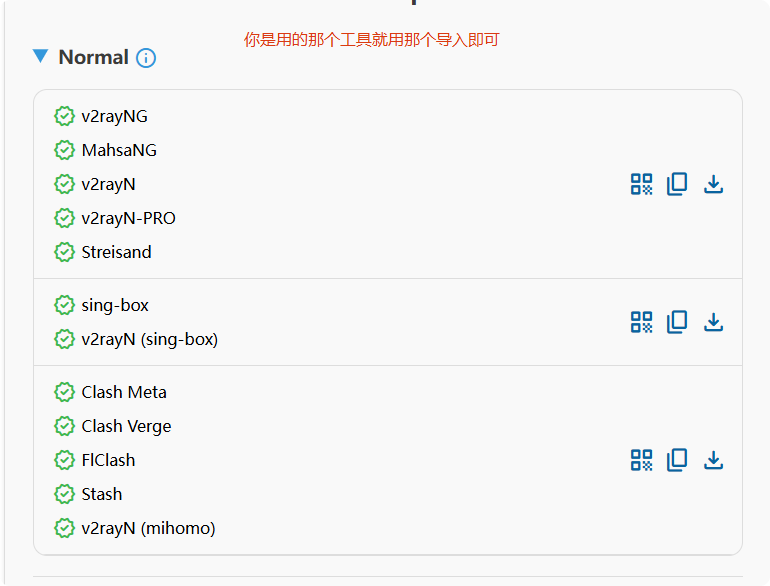Viewport: 770px width, 586px height.
Task: Click the Stash client entry
Action: (x=102, y=494)
